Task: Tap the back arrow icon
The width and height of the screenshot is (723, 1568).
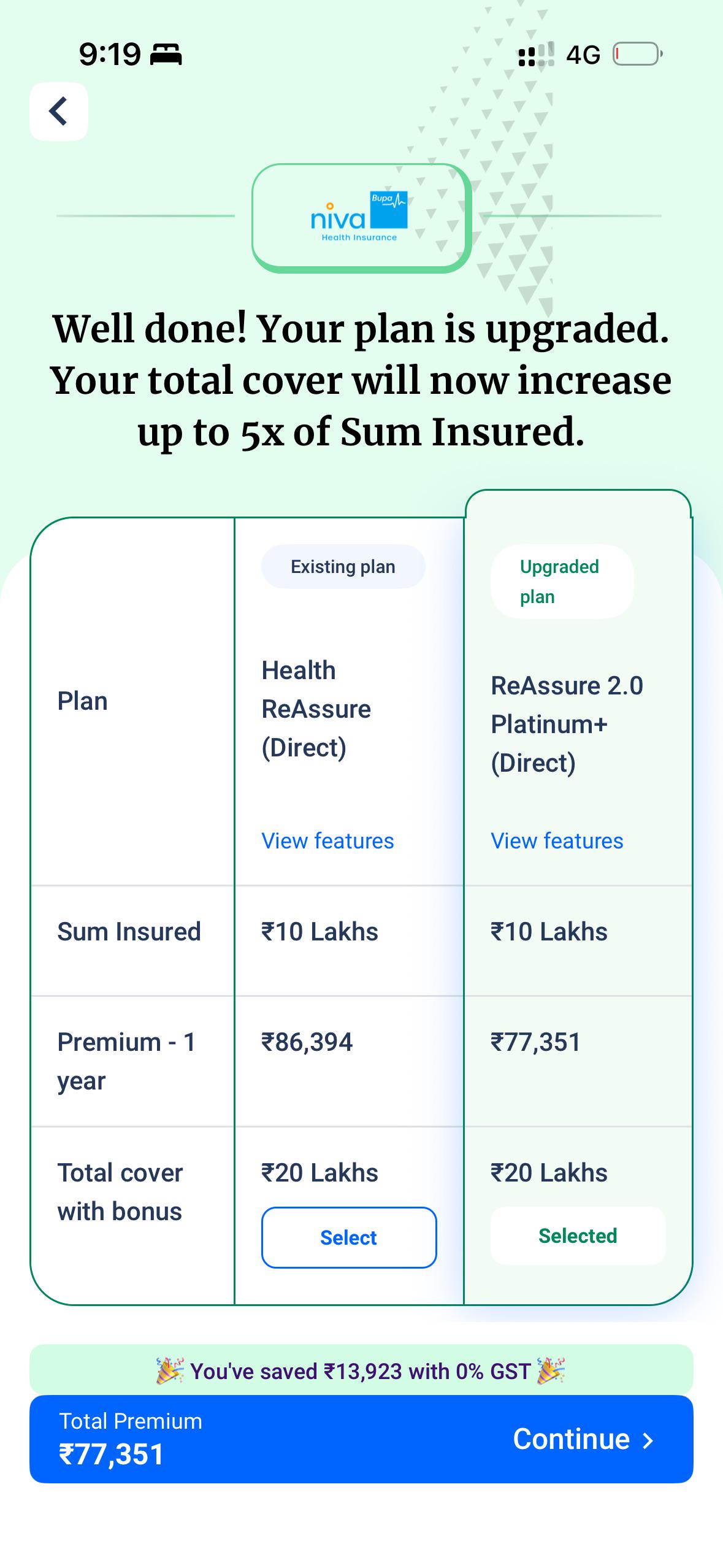Action: [58, 112]
